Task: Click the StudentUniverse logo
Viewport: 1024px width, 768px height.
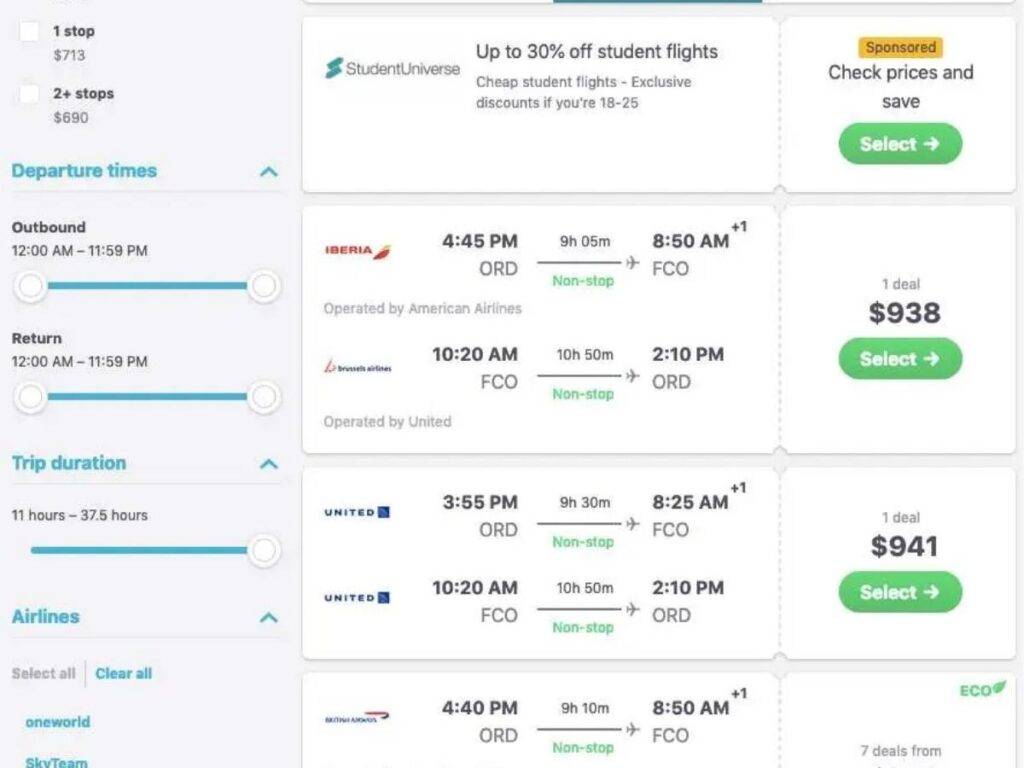Action: pyautogui.click(x=390, y=68)
